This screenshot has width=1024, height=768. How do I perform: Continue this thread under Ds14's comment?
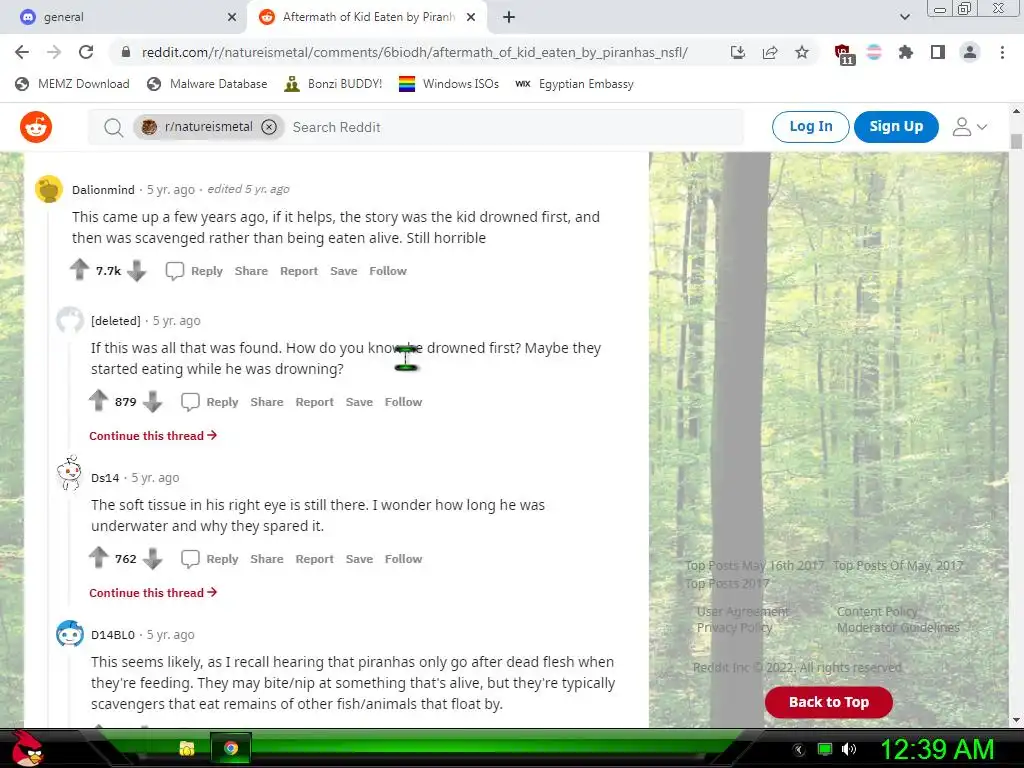tap(153, 592)
